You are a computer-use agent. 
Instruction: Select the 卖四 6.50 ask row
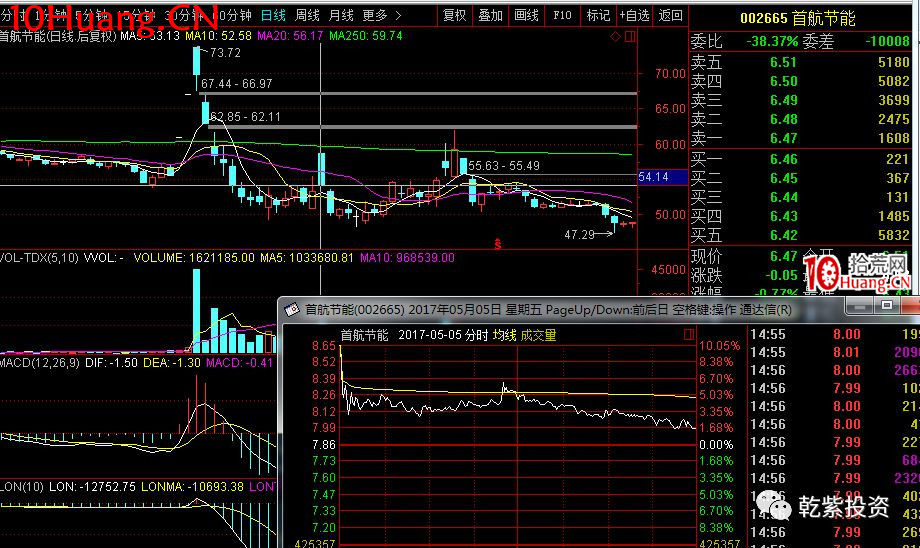point(800,81)
